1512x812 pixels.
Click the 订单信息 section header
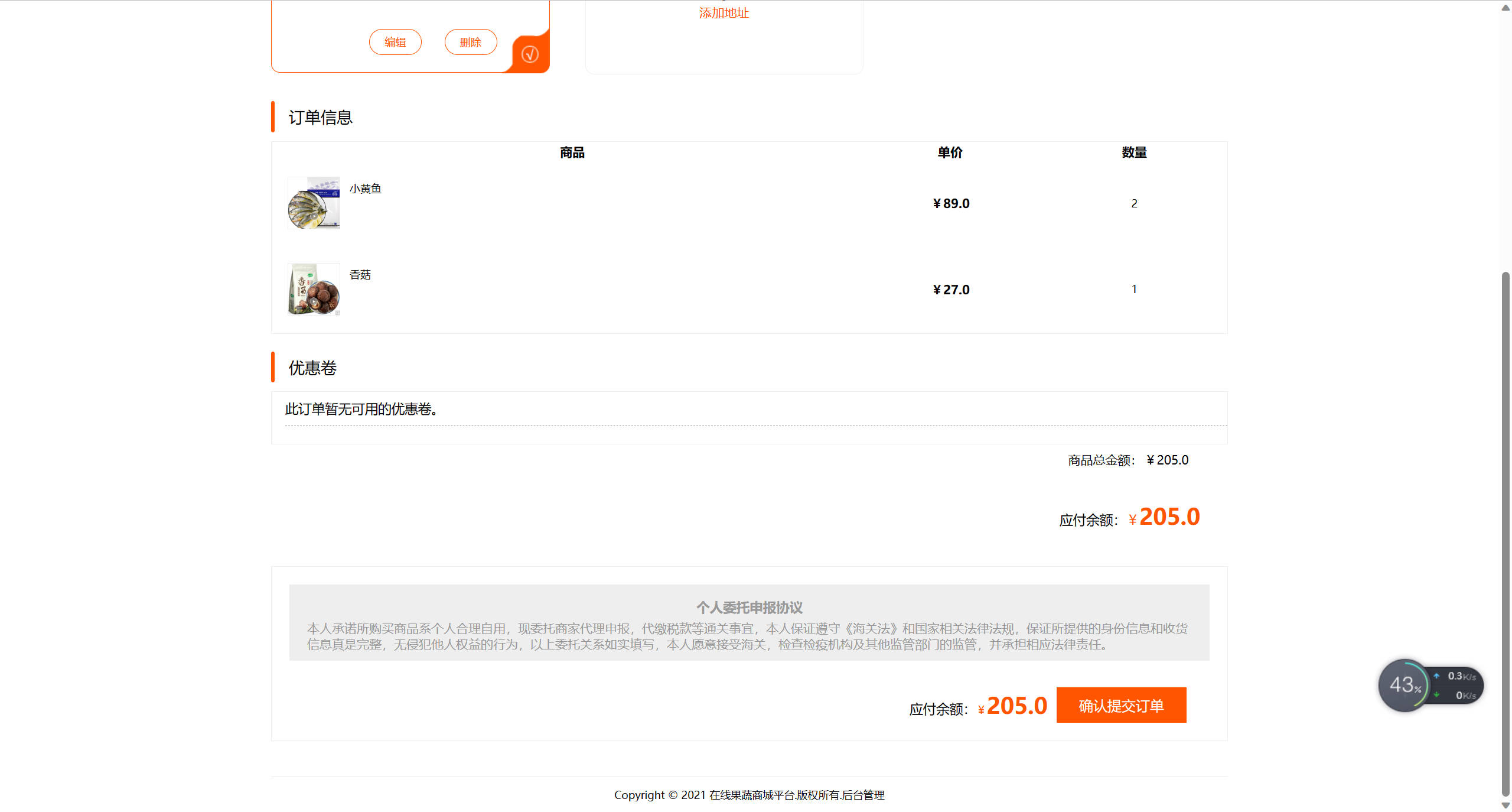(320, 117)
